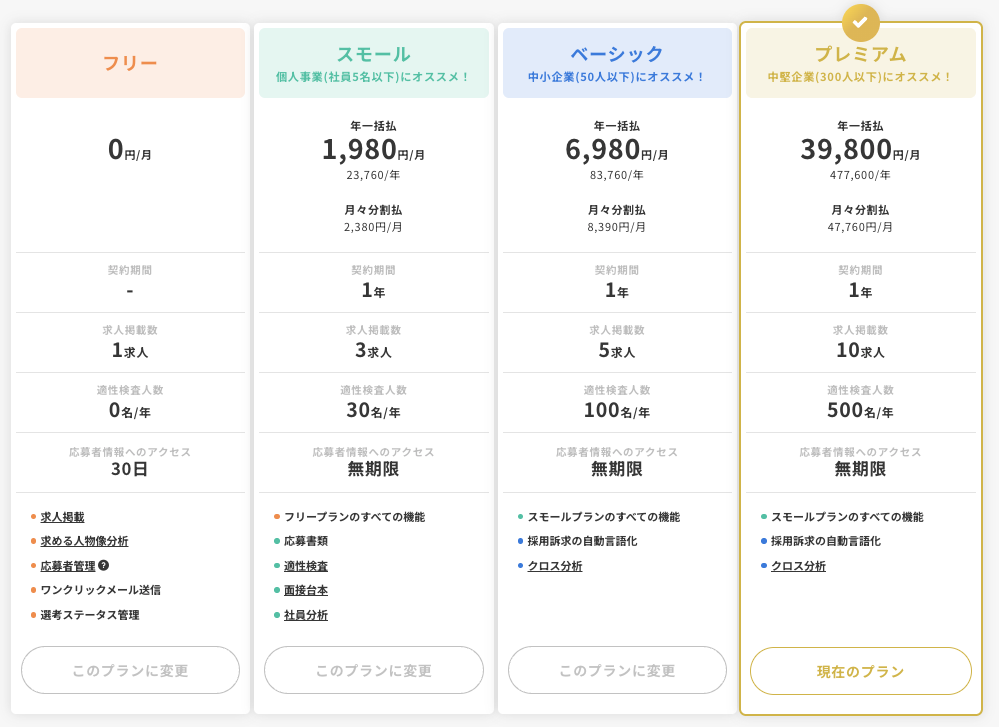Select the プレミアム plan header
This screenshot has width=999, height=727.
point(860,63)
